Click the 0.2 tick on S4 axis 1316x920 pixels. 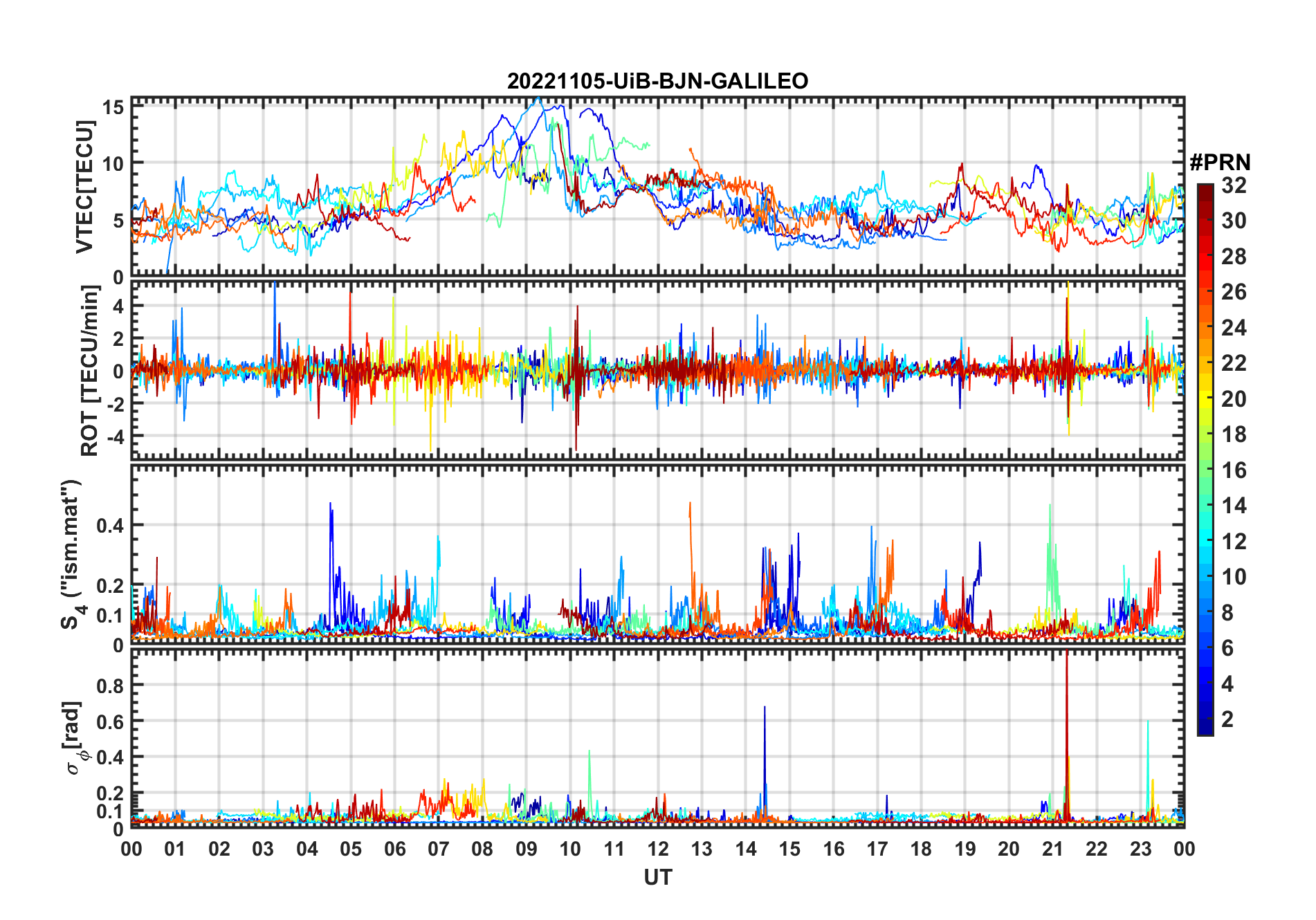111,585
